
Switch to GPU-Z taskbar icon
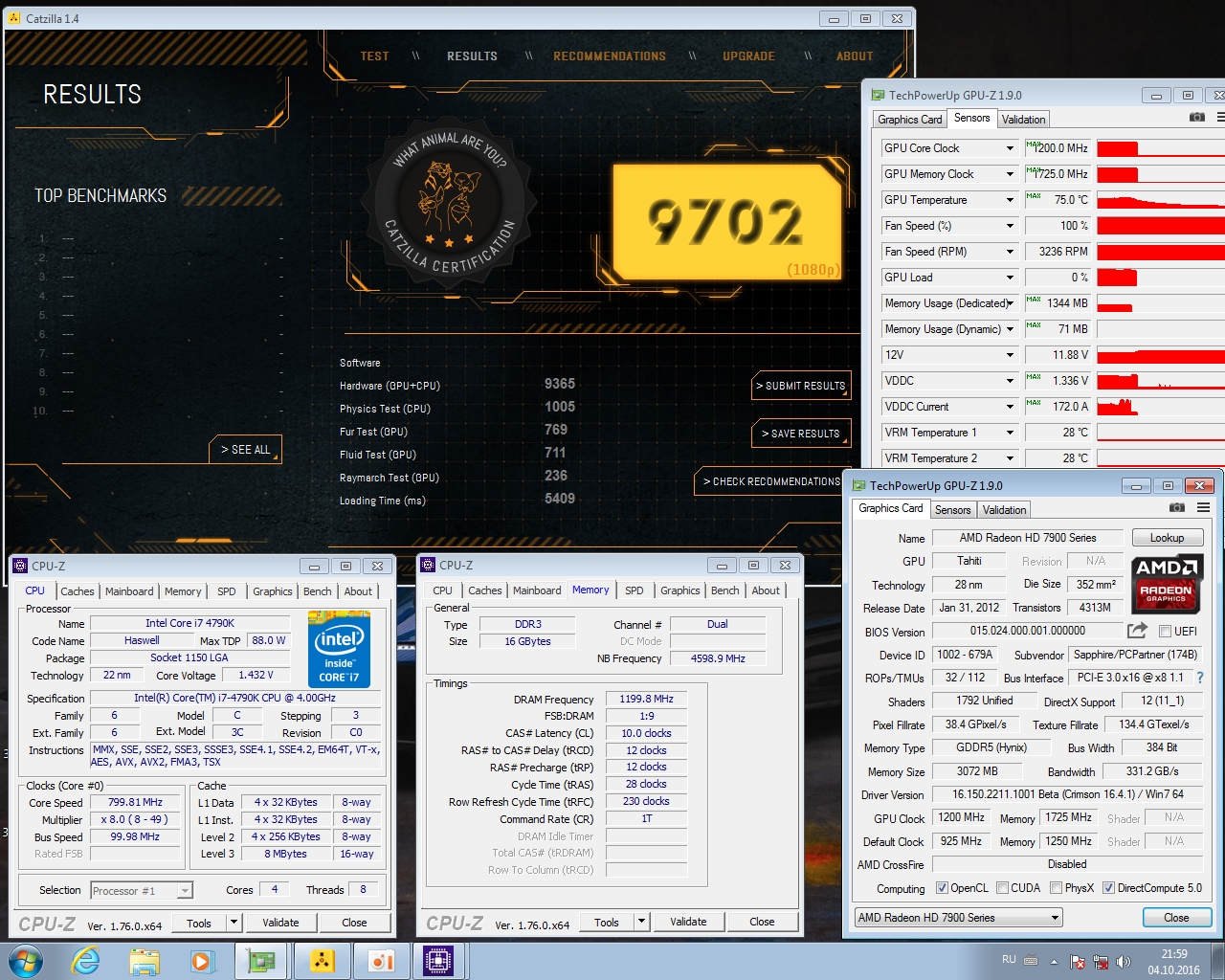[x=262, y=960]
